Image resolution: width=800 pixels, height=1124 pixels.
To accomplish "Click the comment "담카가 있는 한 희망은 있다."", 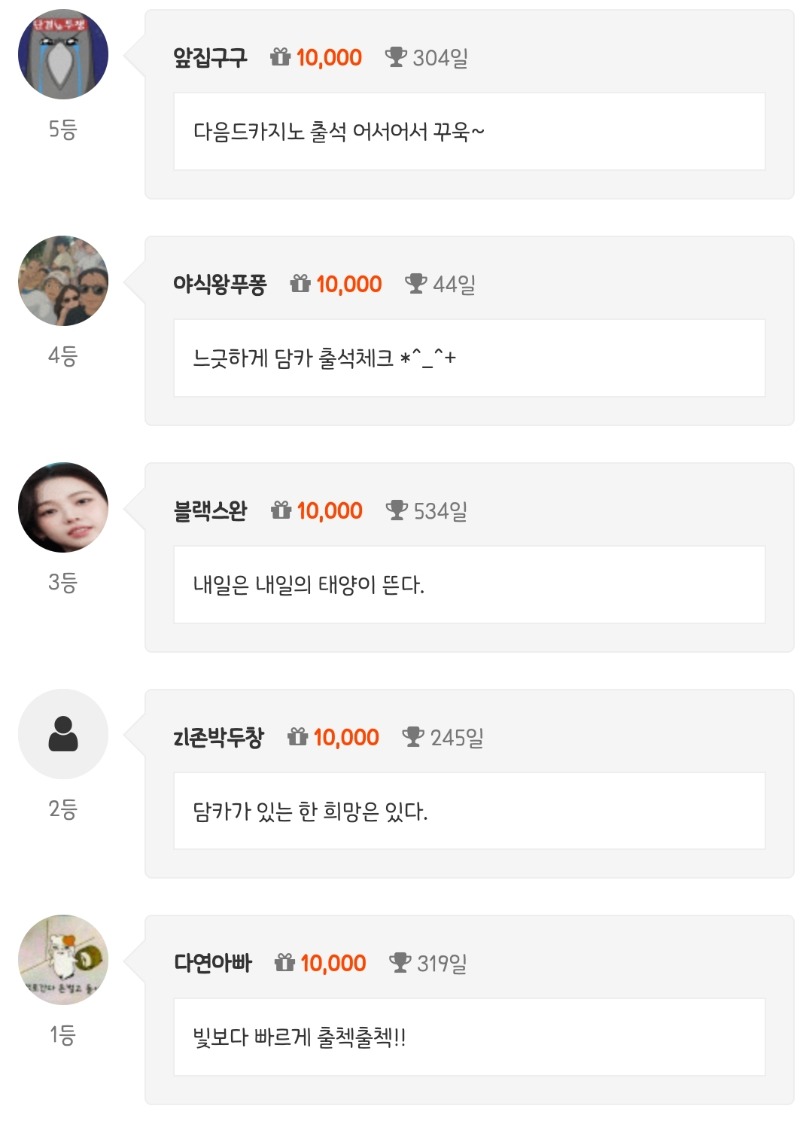I will [310, 811].
